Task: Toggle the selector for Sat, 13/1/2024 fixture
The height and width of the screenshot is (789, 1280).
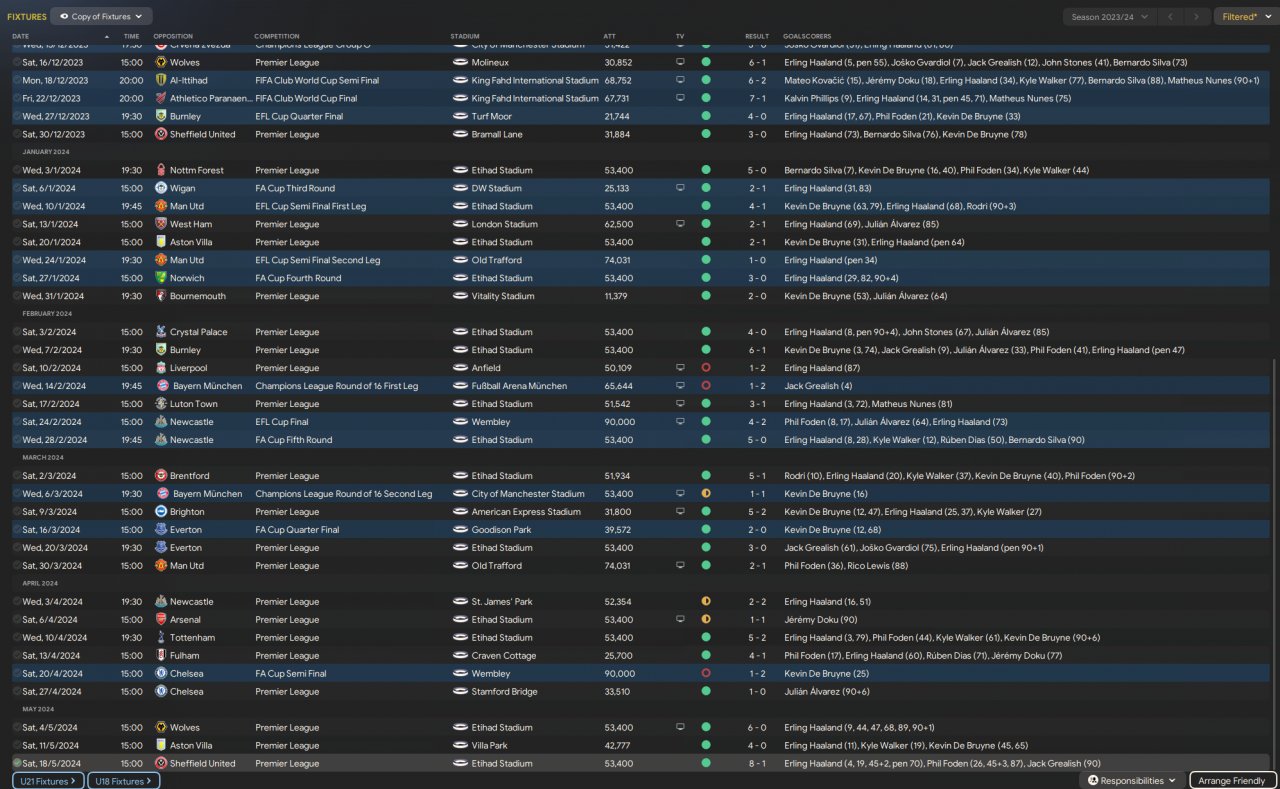Action: [17, 224]
